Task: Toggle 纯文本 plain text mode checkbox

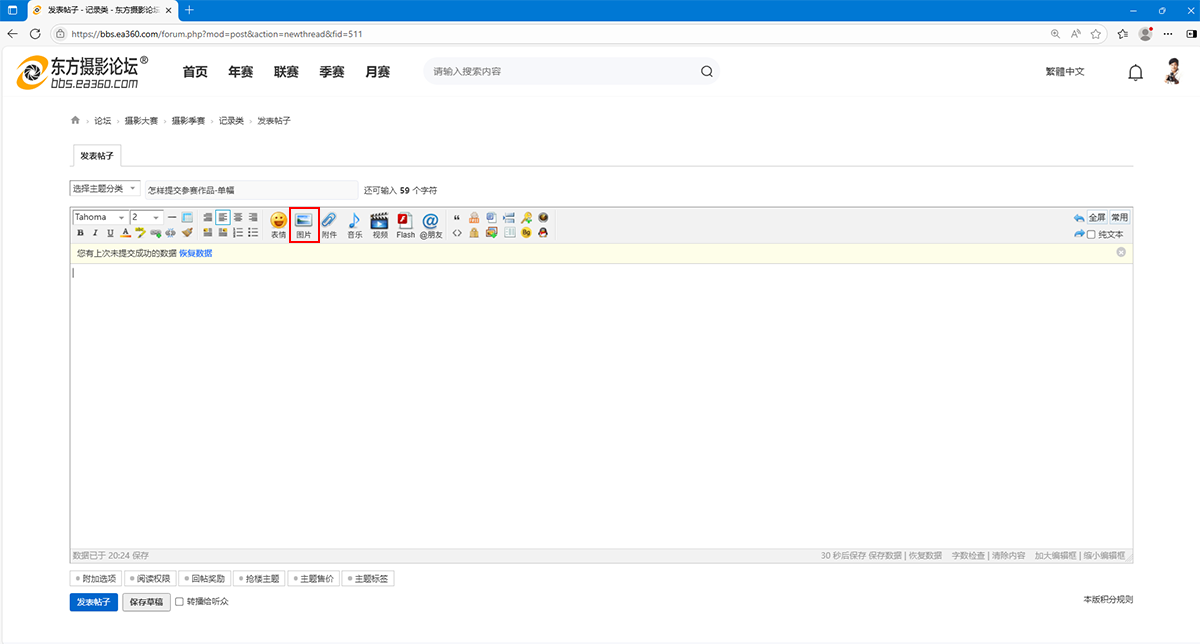Action: (x=1092, y=234)
